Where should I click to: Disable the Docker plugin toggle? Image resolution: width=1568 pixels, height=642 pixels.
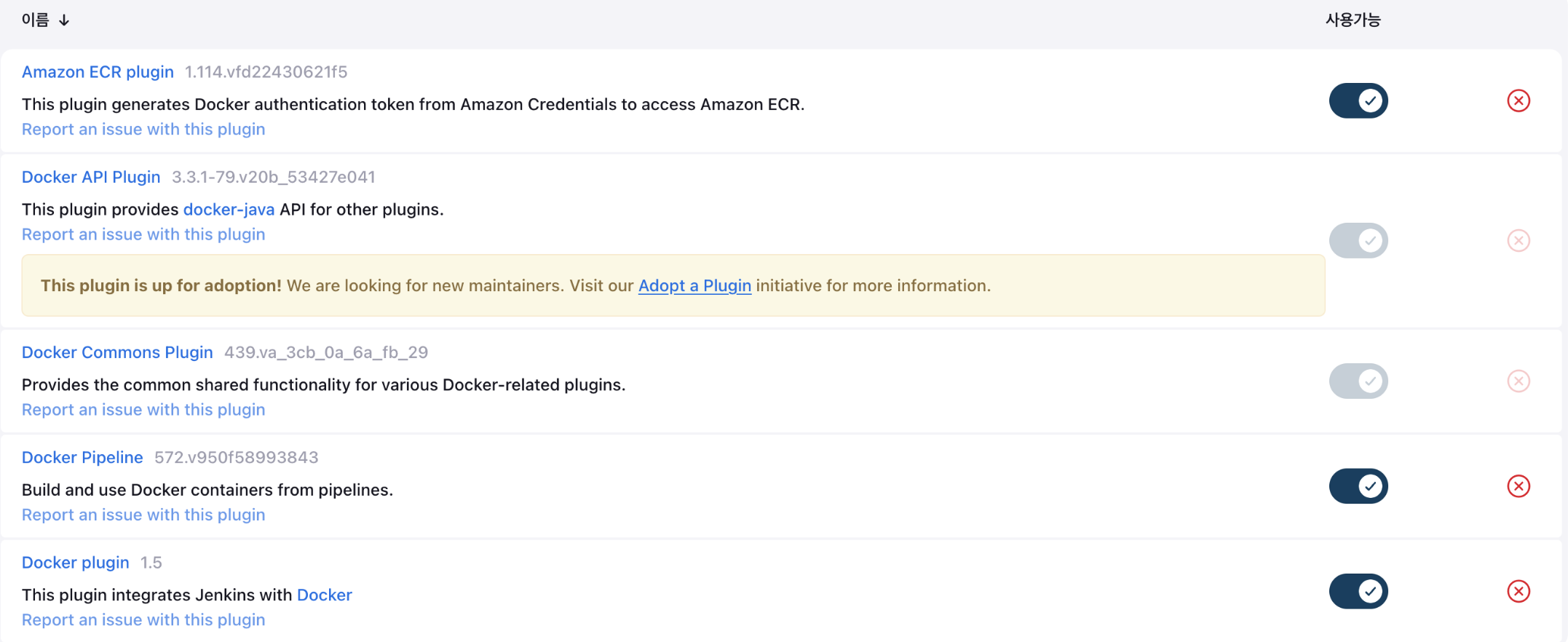[x=1358, y=592]
